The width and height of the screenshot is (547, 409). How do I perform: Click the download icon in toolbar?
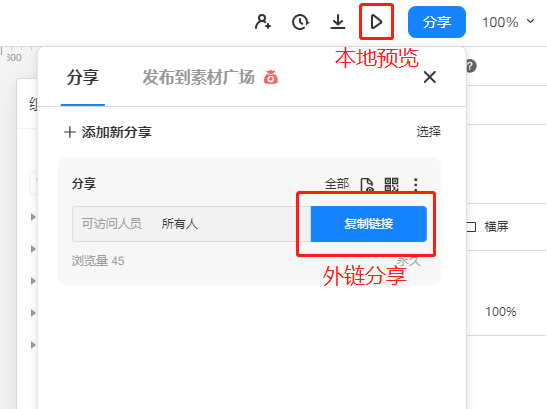(x=338, y=22)
